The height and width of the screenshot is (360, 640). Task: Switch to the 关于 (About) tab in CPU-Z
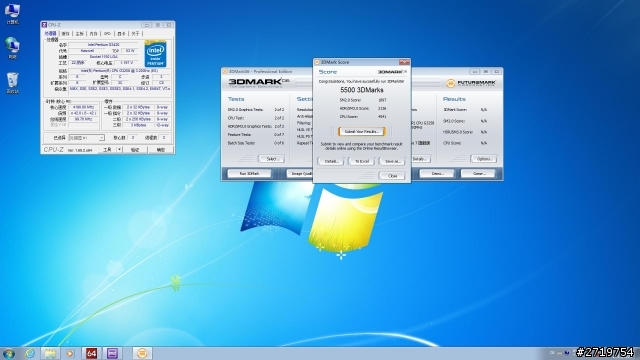tap(135, 33)
